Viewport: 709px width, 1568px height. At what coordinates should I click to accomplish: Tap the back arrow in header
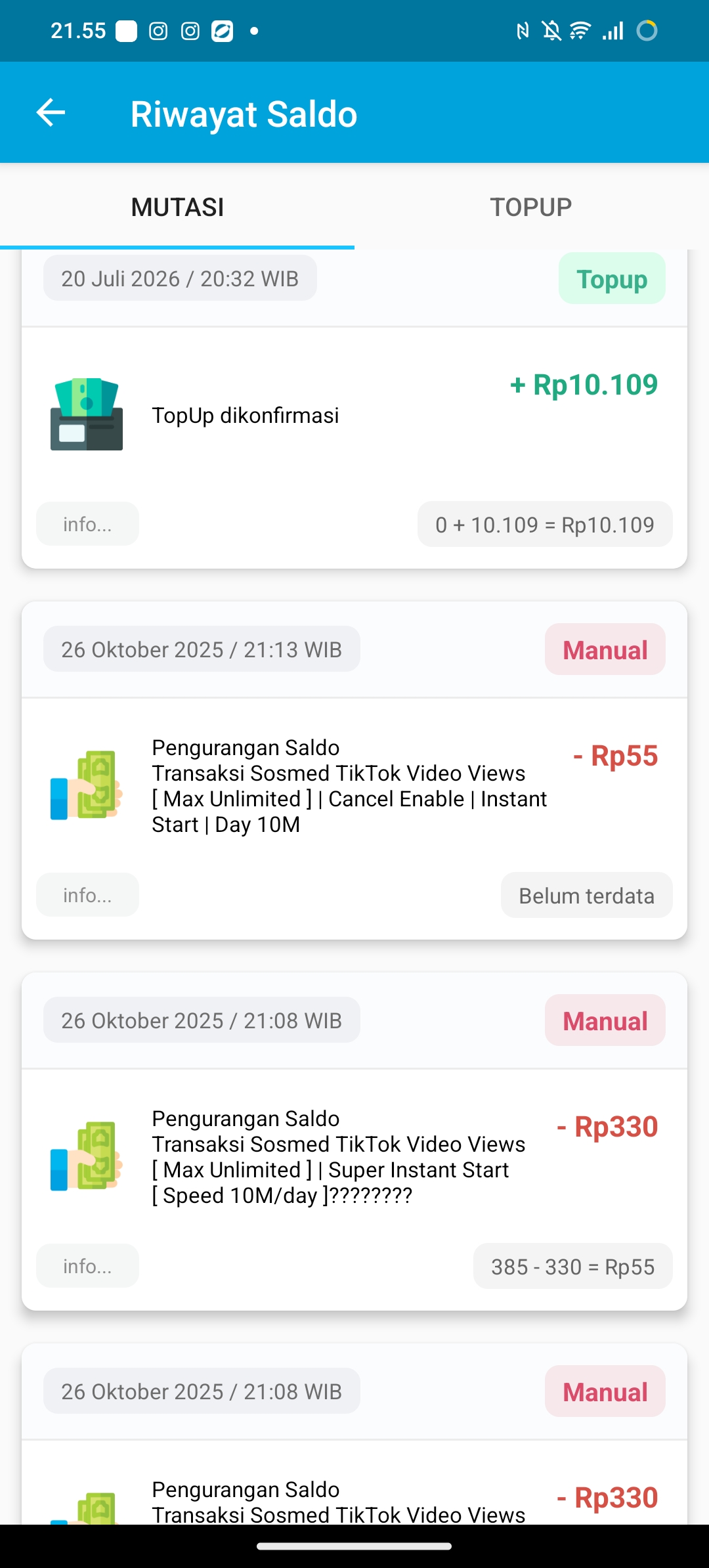pos(51,113)
